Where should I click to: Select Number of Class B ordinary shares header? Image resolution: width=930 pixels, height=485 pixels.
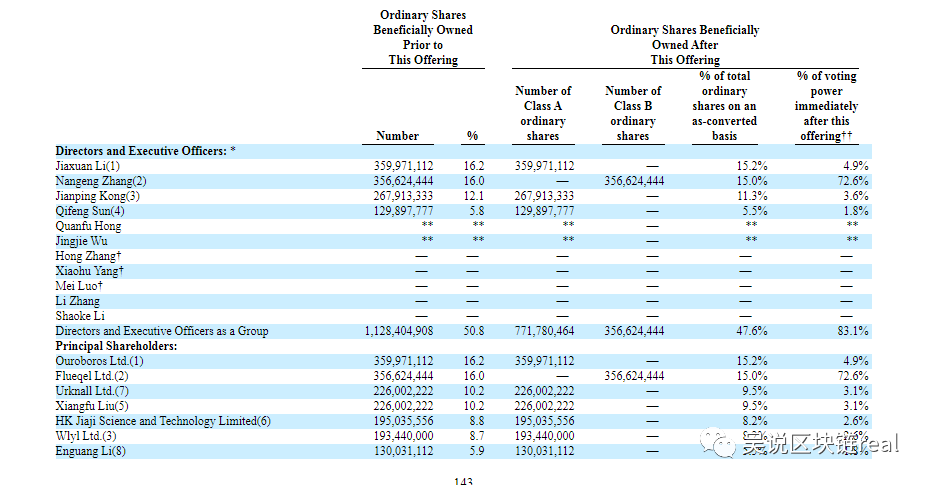(x=633, y=113)
